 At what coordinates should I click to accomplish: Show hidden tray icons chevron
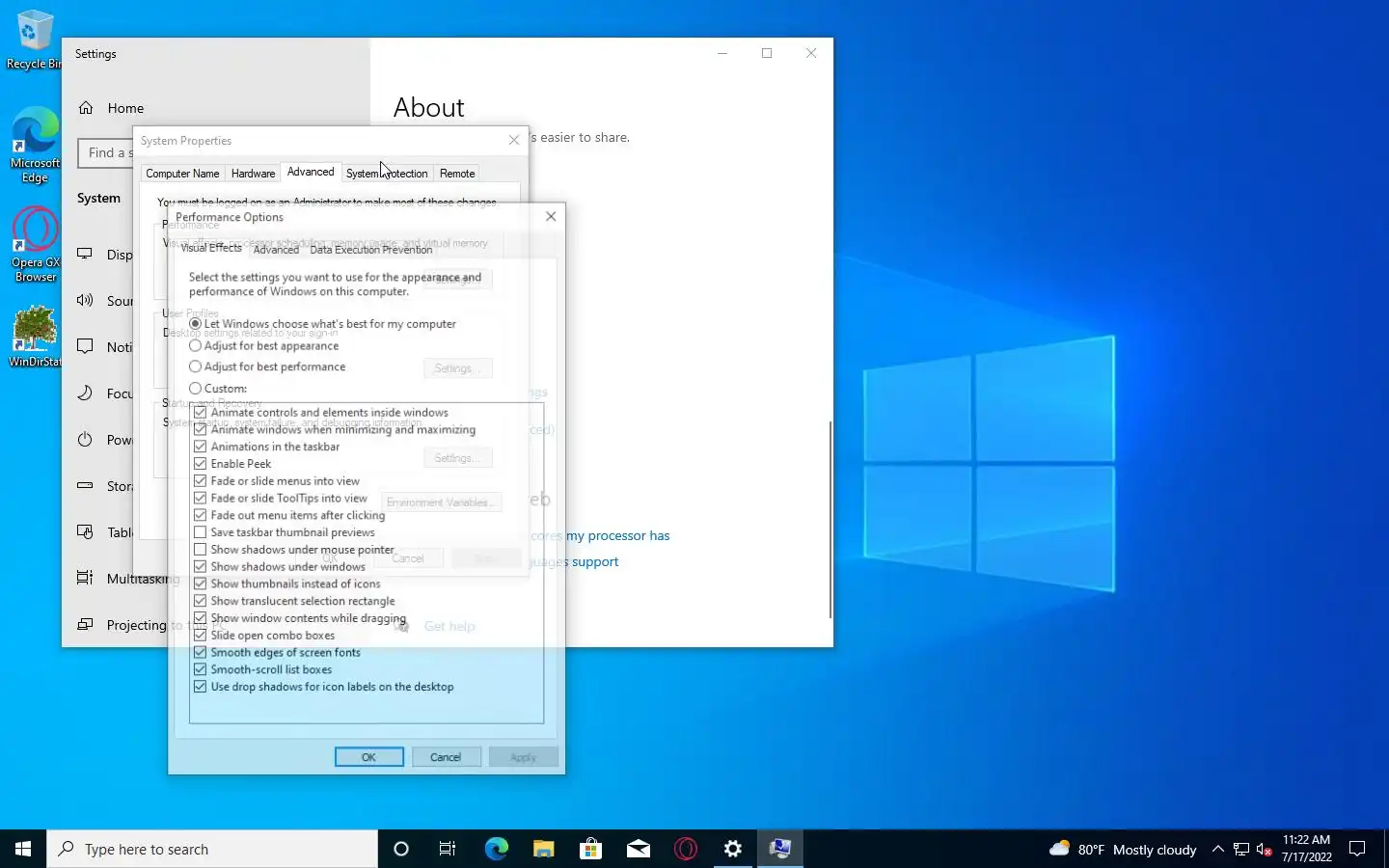(x=1217, y=849)
